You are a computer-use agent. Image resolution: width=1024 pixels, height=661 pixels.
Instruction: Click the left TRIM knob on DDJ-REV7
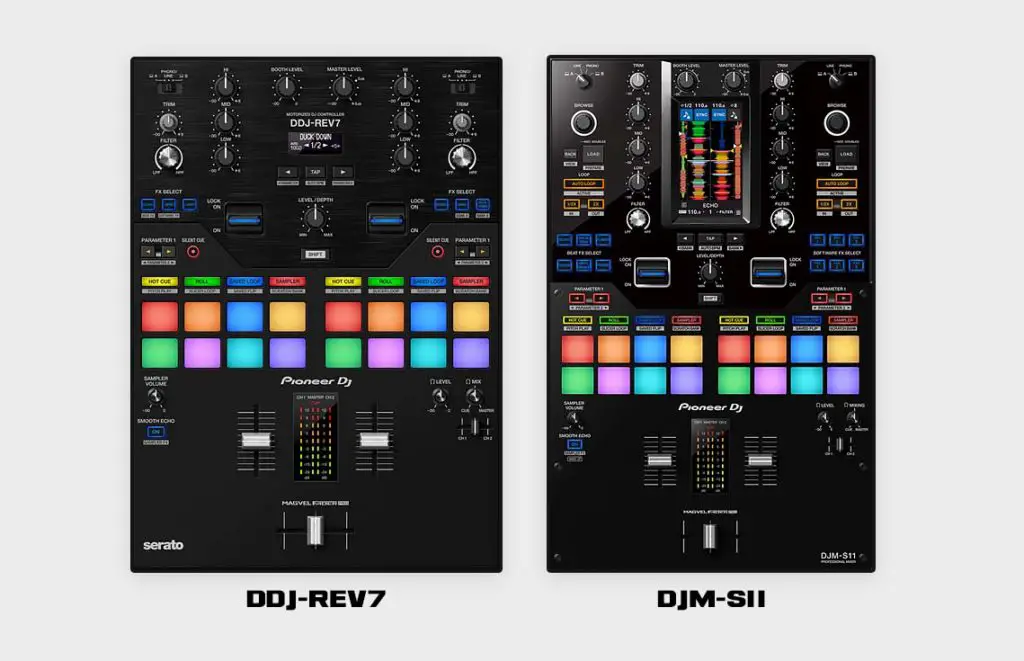(x=168, y=121)
